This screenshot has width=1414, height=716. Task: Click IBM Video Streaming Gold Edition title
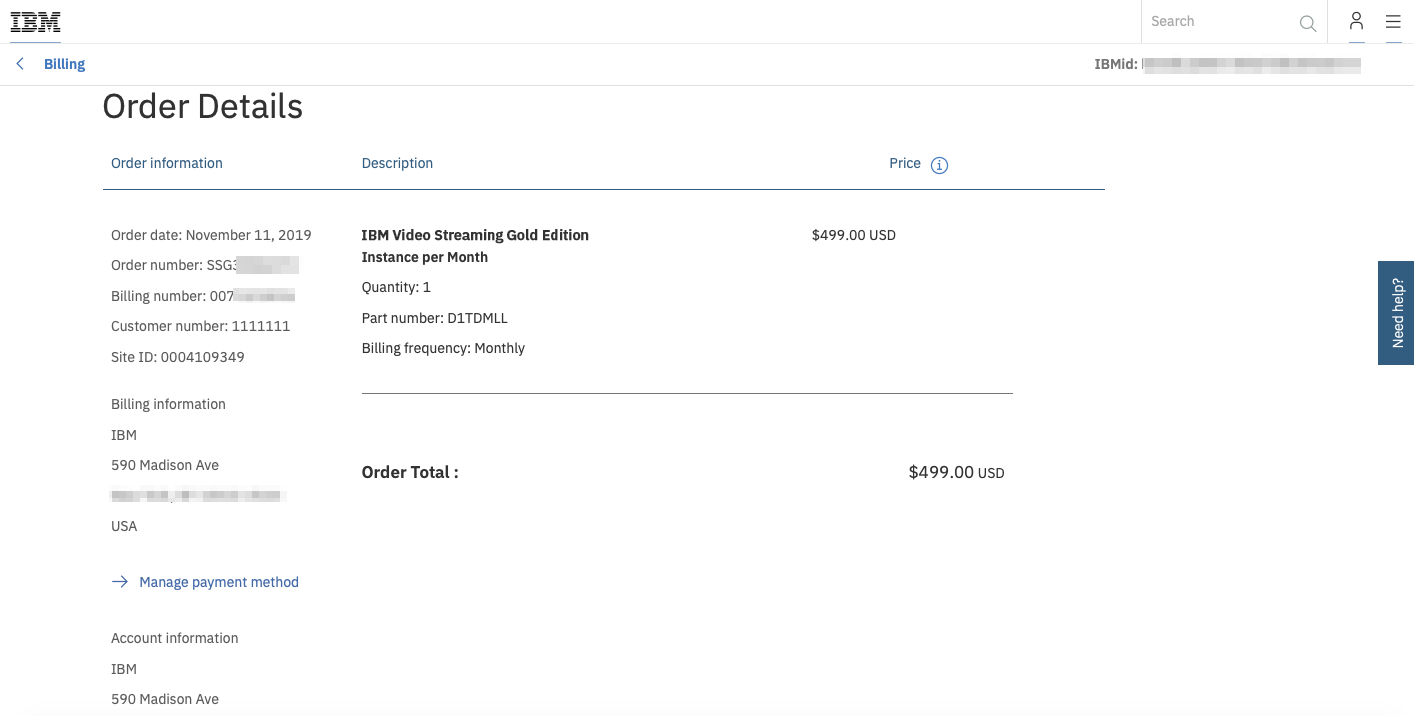475,235
